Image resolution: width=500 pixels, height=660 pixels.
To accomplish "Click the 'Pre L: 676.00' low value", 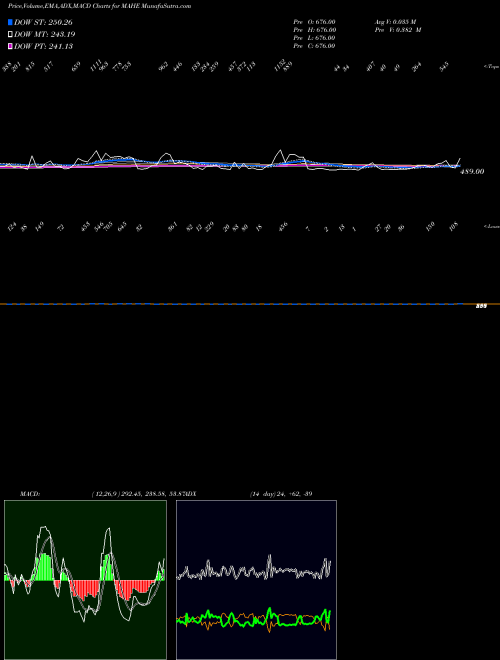I will (314, 38).
